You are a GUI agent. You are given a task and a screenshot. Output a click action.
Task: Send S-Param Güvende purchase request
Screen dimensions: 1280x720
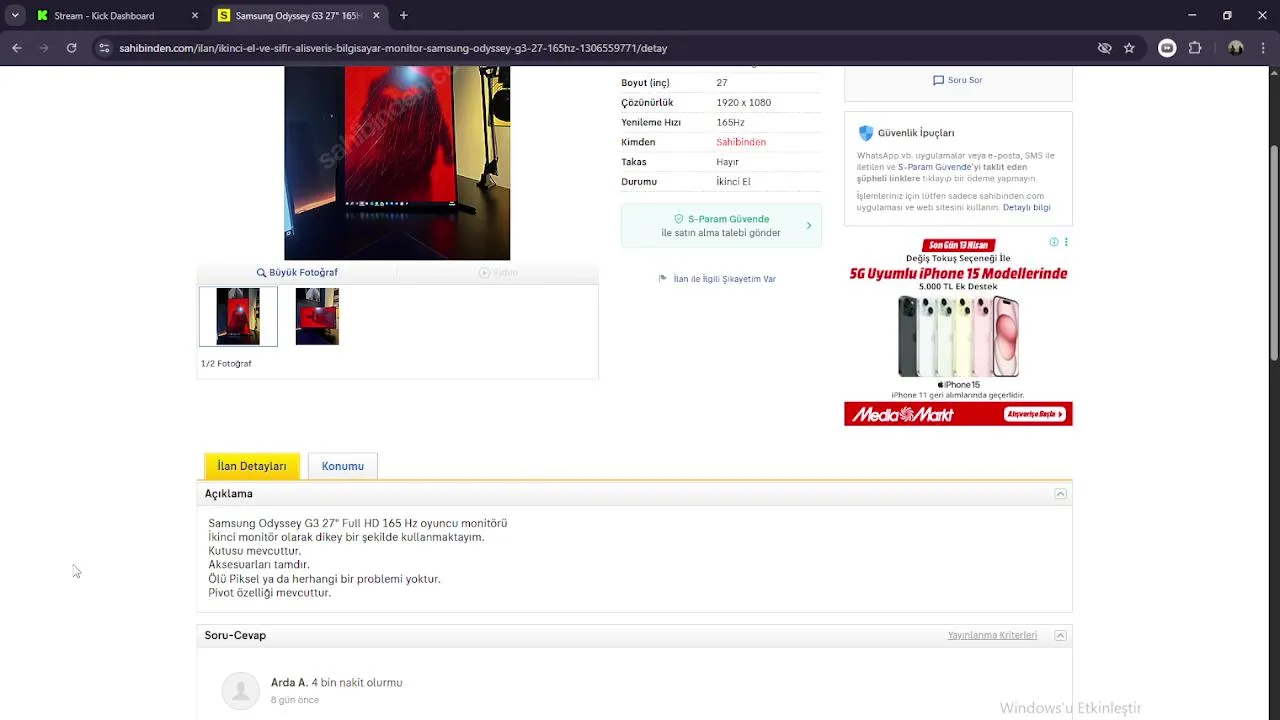point(721,226)
